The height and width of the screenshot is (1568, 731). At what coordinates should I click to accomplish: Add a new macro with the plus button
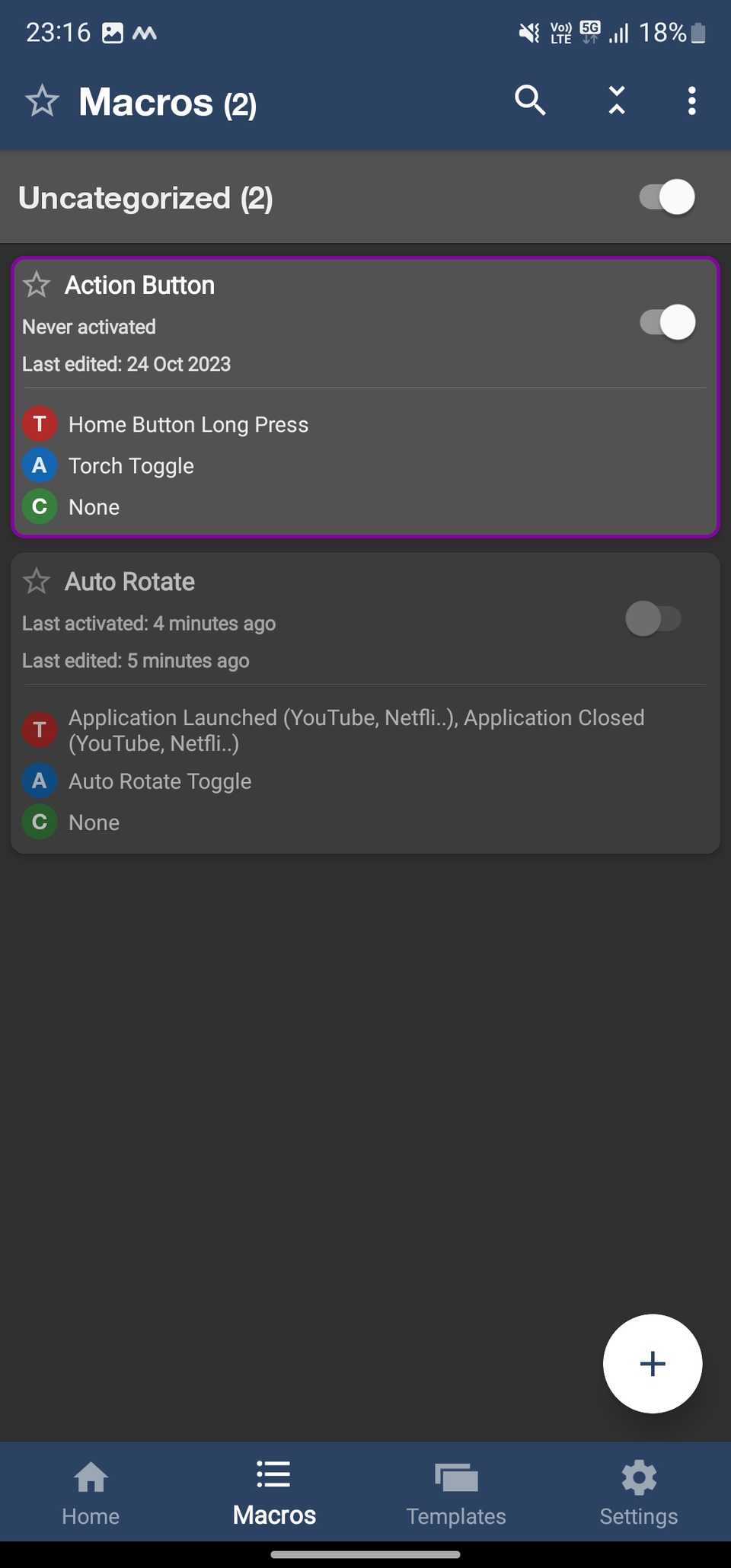pyautogui.click(x=652, y=1364)
